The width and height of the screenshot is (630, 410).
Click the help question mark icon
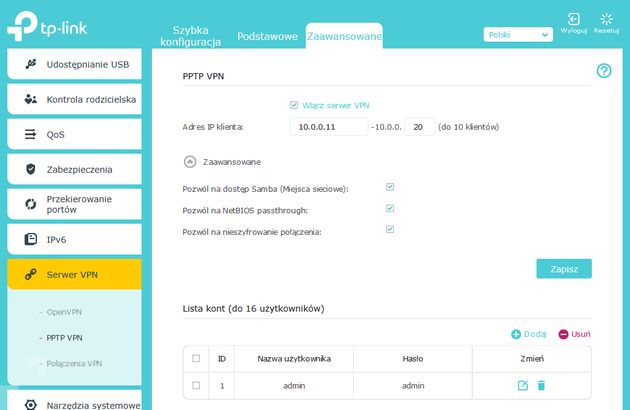point(604,71)
